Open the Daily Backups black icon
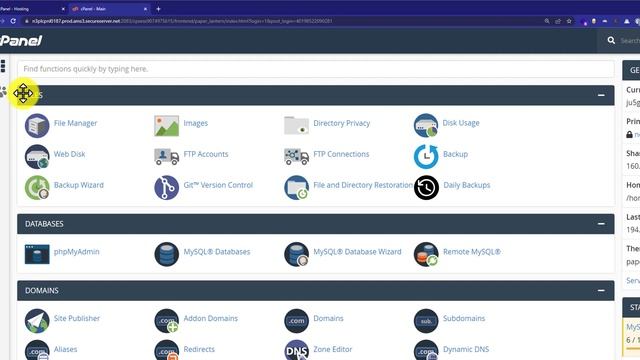Viewport: 640px width, 360px height. pyautogui.click(x=426, y=187)
